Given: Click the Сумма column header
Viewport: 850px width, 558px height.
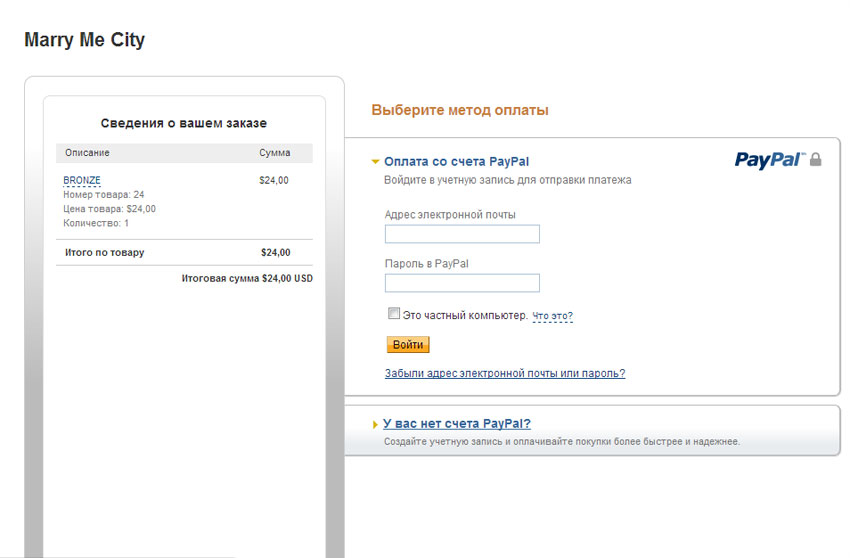Looking at the screenshot, I should 274,153.
